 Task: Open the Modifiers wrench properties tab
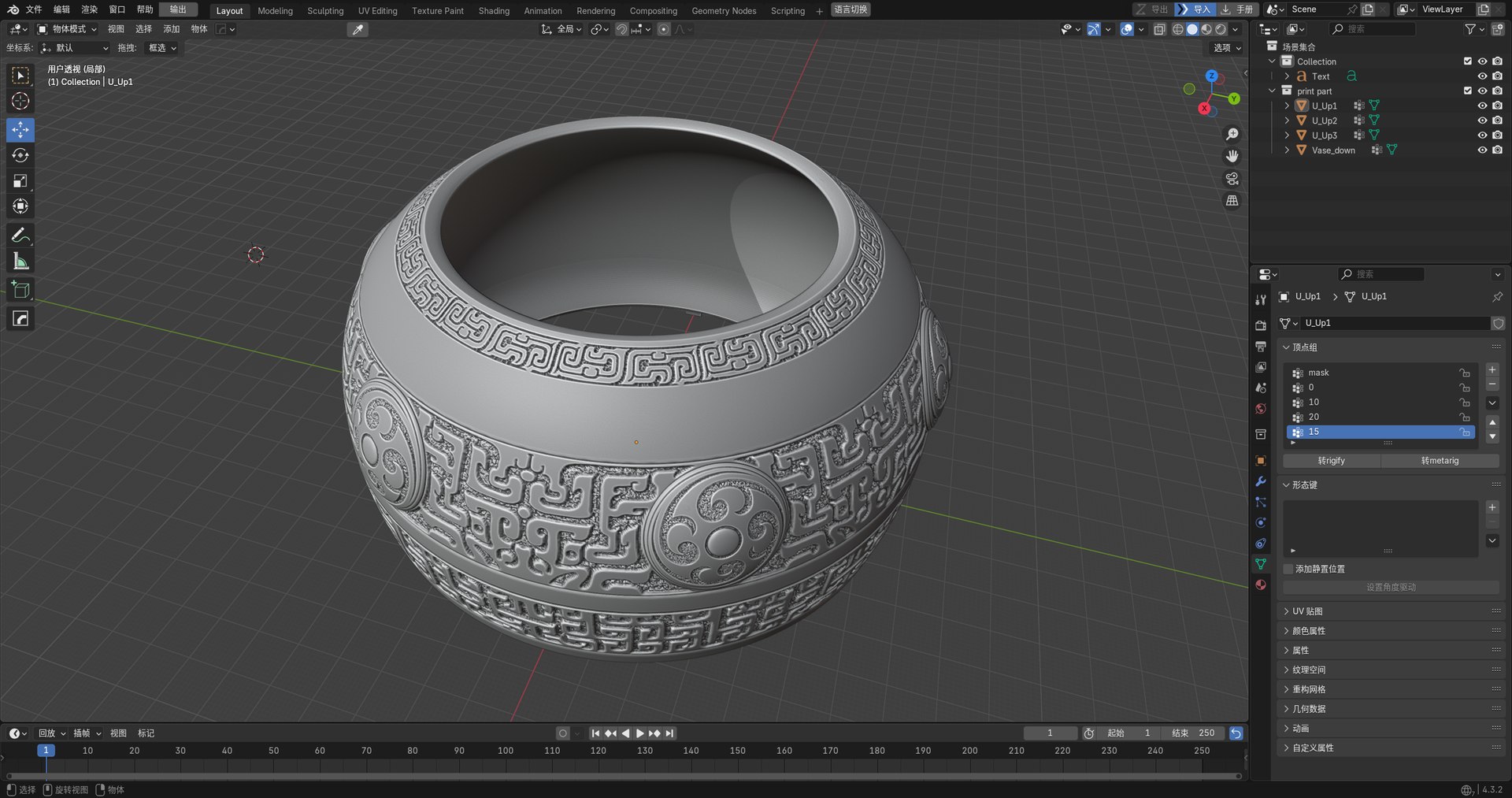(x=1261, y=481)
